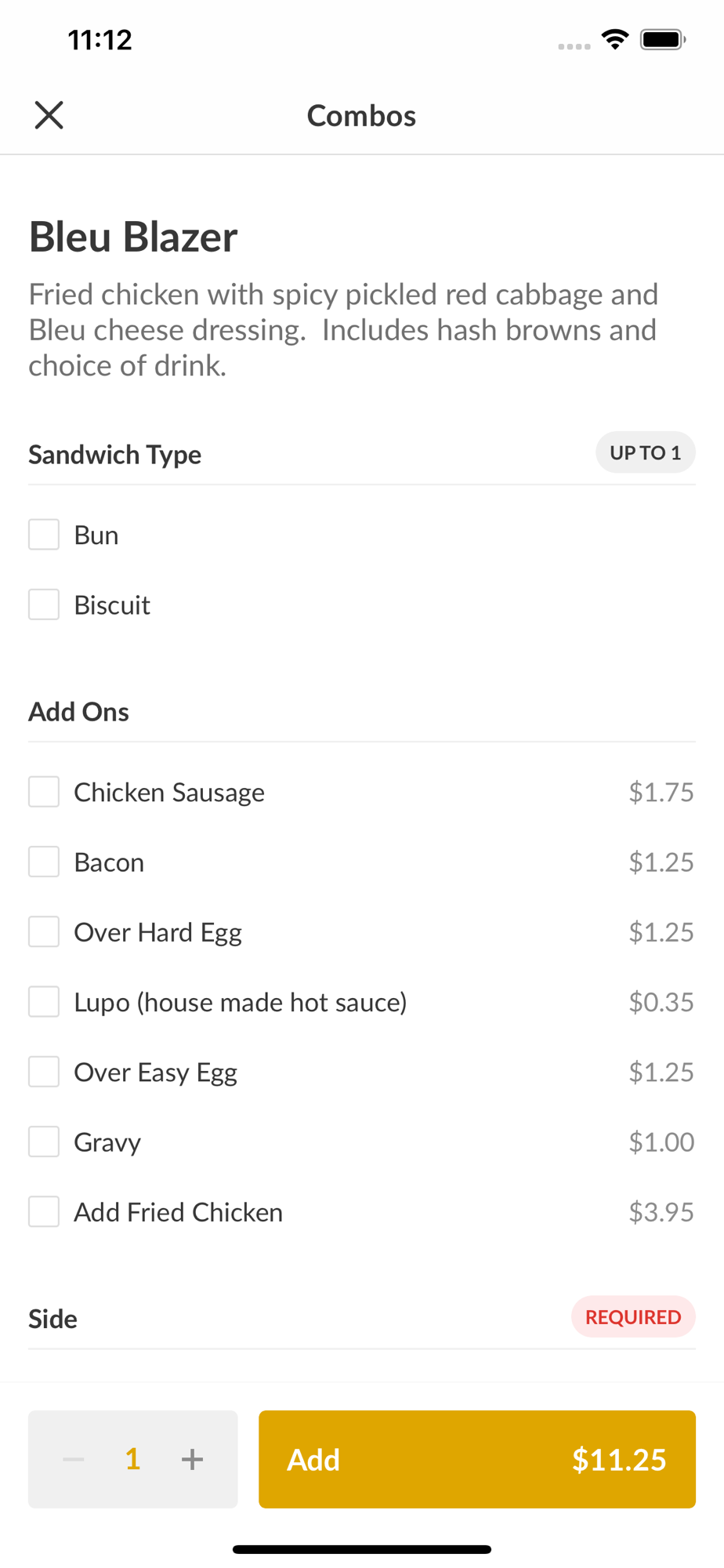Add Bacon to the sandwich
Image resolution: width=724 pixels, height=1568 pixels.
tap(44, 862)
